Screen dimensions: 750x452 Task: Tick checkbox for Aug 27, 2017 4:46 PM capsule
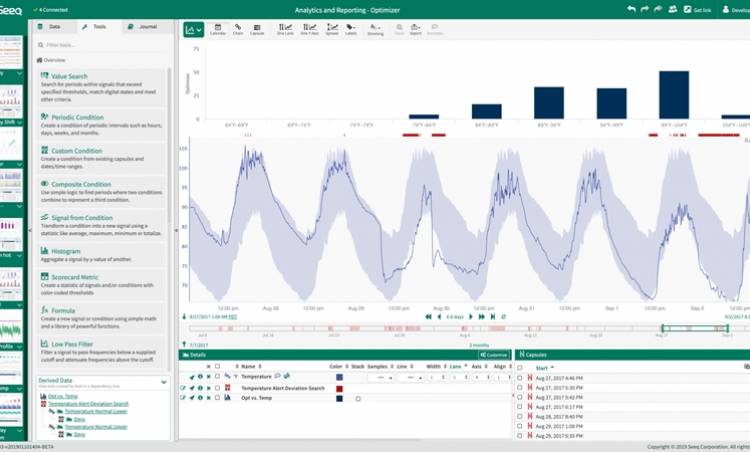pyautogui.click(x=519, y=378)
